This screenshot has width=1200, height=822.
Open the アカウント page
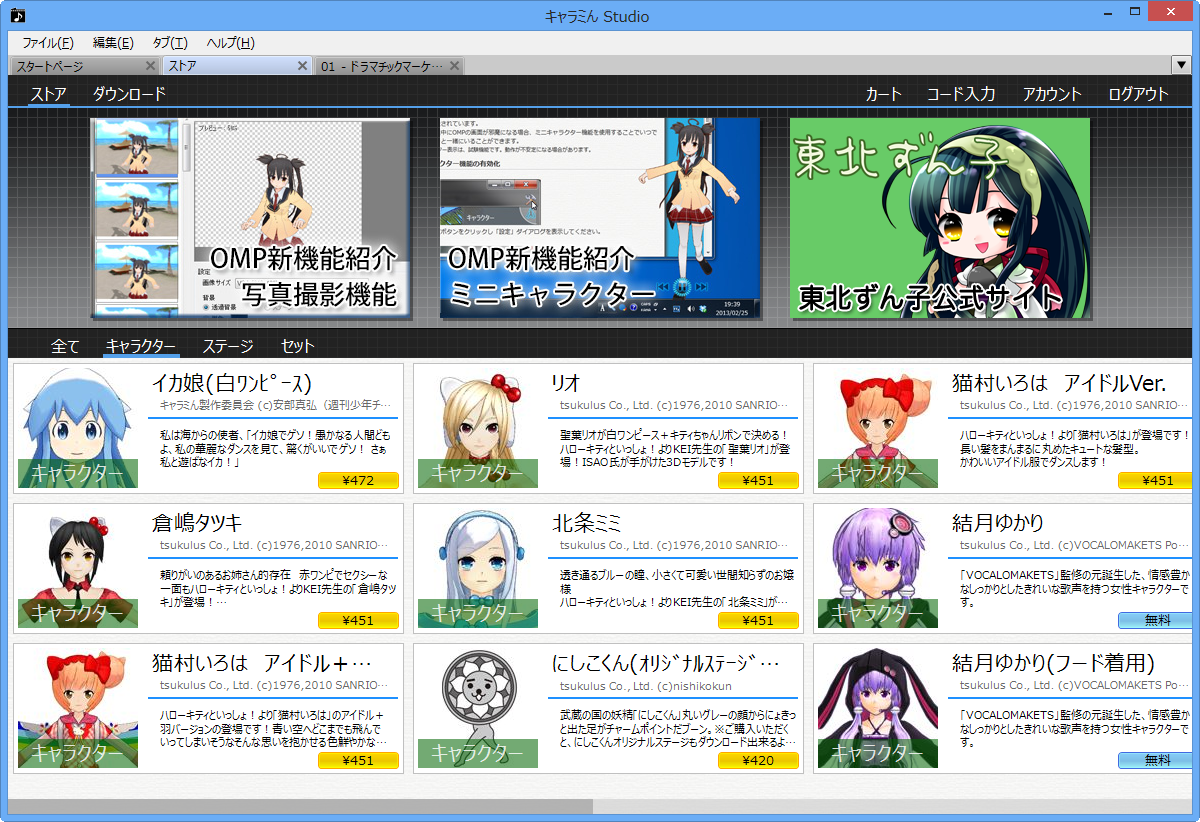click(1052, 94)
